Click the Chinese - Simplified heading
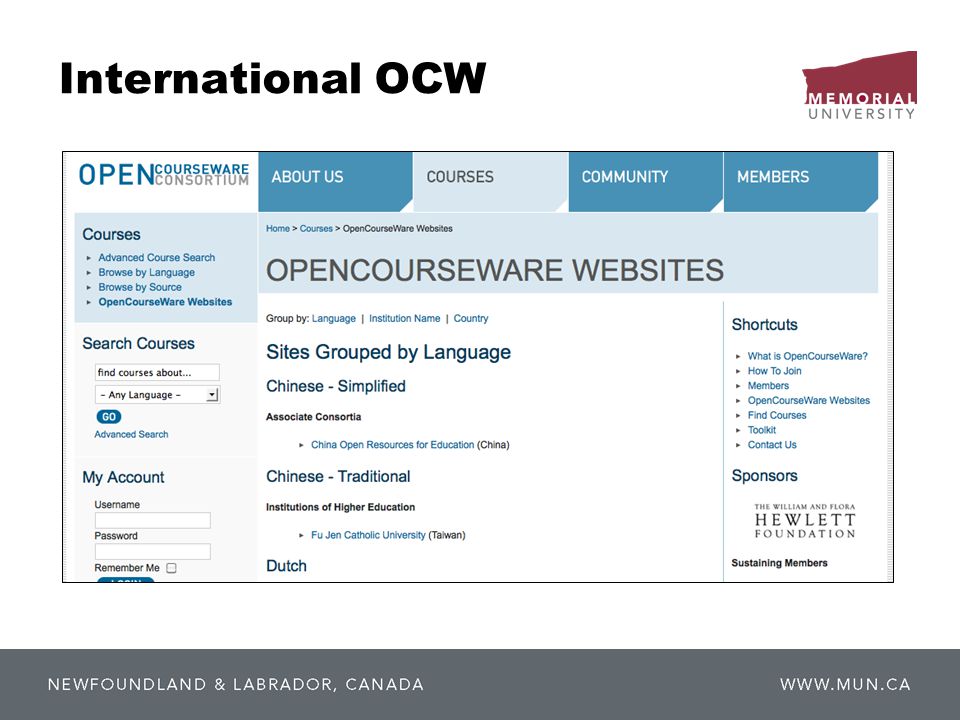The height and width of the screenshot is (720, 960). [336, 386]
